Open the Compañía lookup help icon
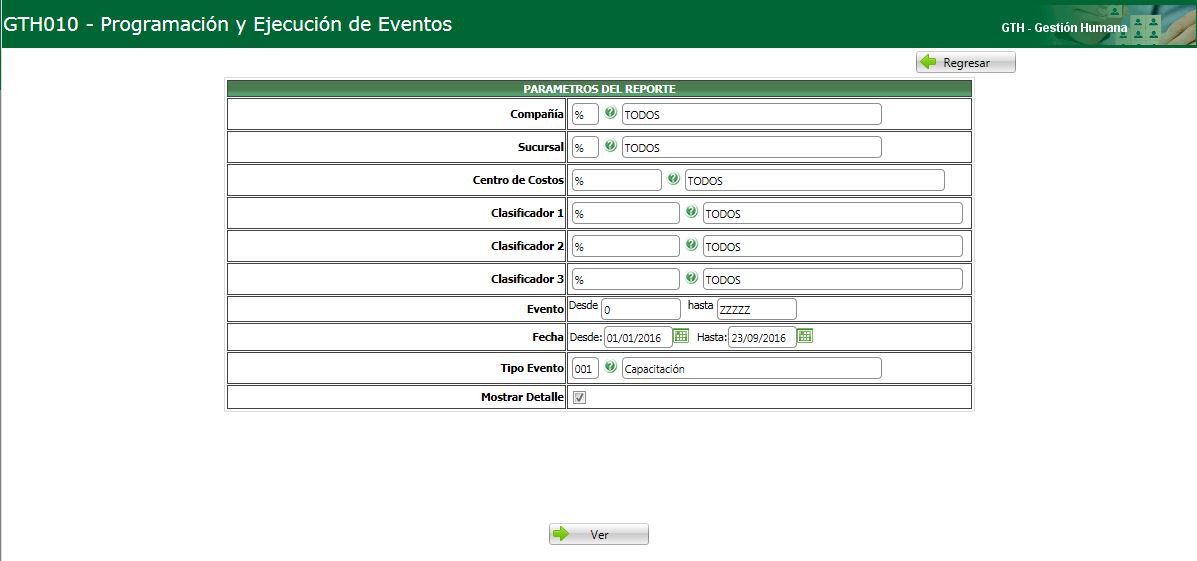The height and width of the screenshot is (561, 1197). [x=611, y=113]
